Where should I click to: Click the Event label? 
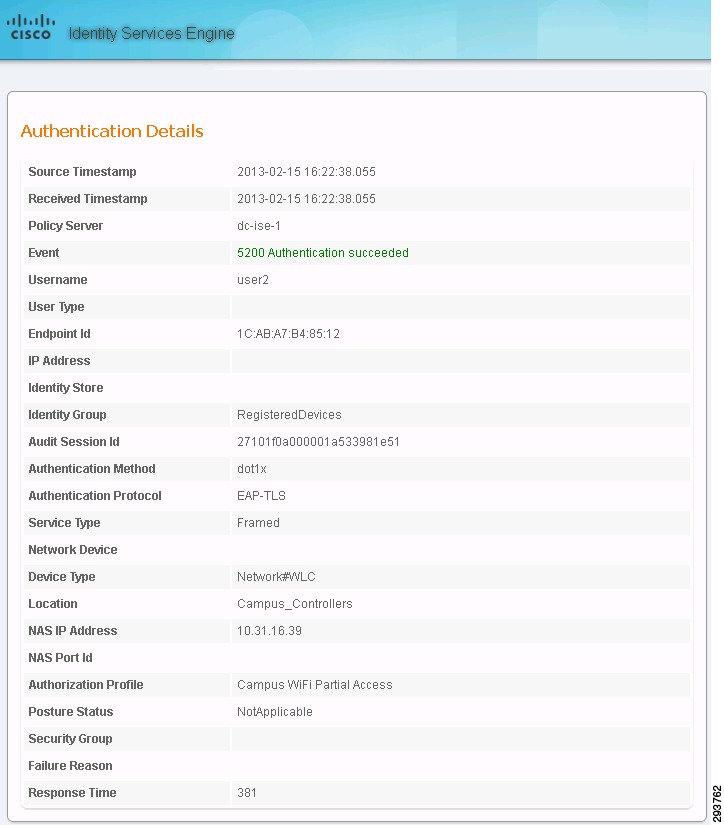(x=44, y=253)
